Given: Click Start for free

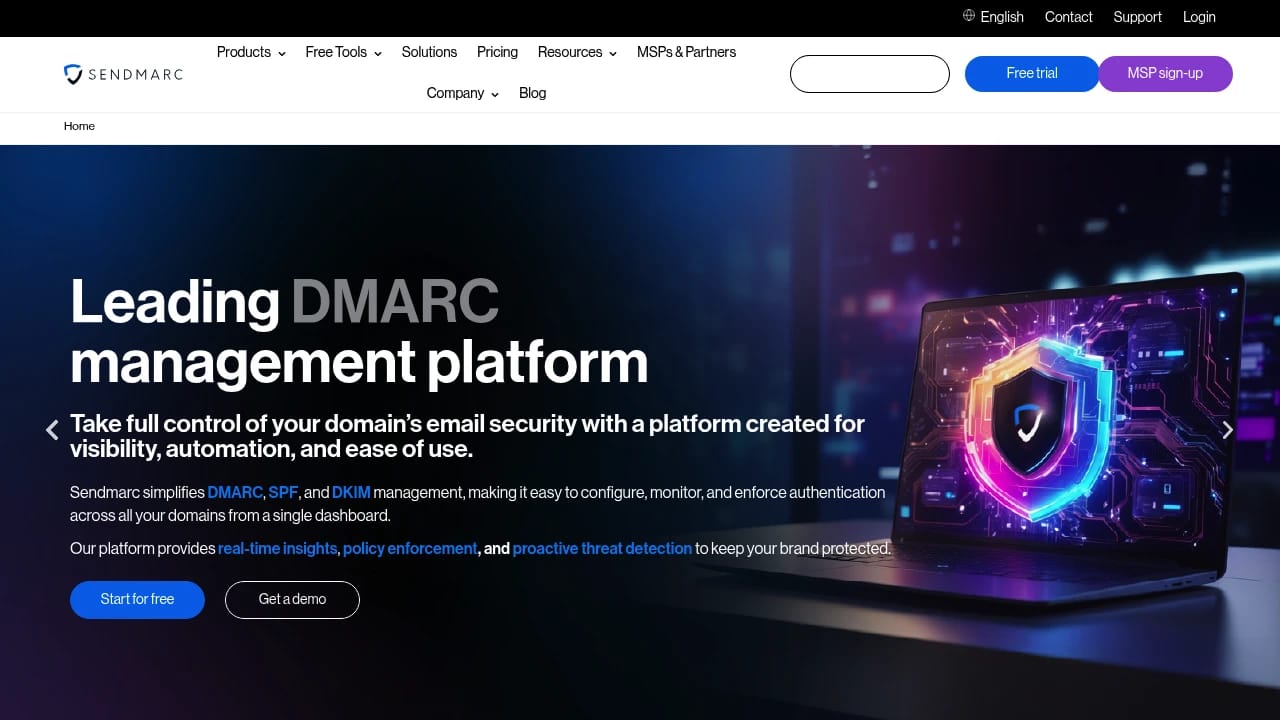Looking at the screenshot, I should coord(137,599).
